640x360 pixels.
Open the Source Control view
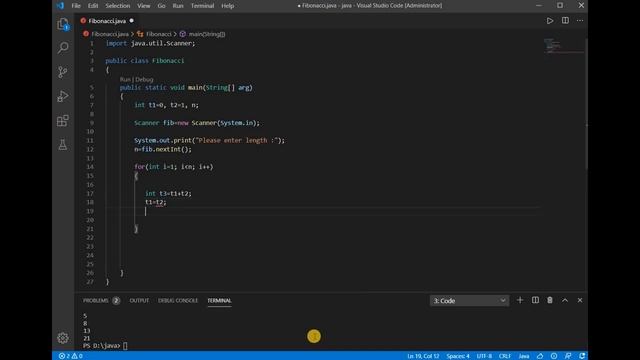[x=63, y=72]
